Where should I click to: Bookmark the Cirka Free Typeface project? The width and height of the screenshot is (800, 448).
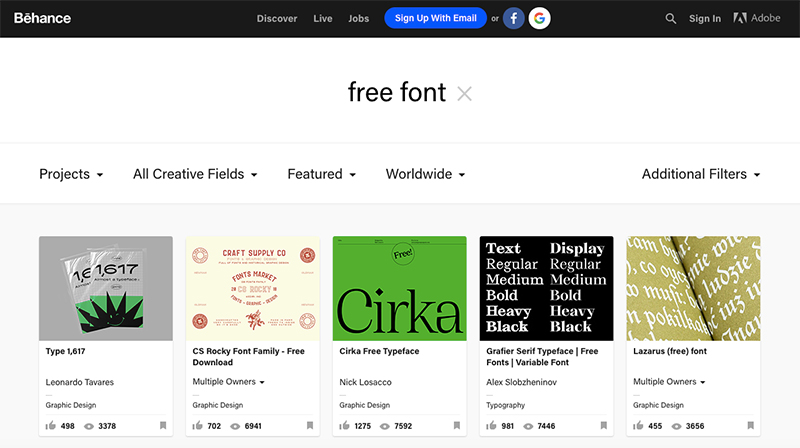coord(457,426)
